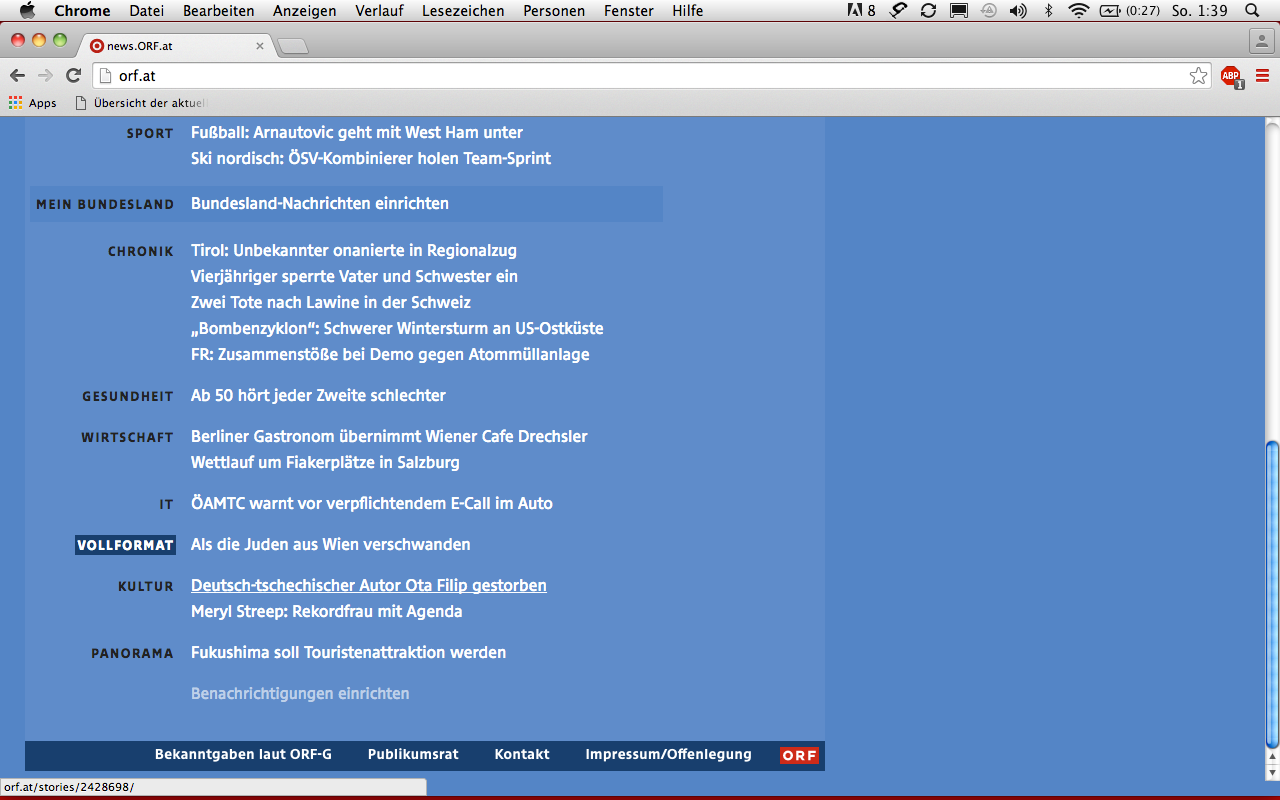
Task: Open Meryl Streep Rekordfrau article
Action: [327, 611]
